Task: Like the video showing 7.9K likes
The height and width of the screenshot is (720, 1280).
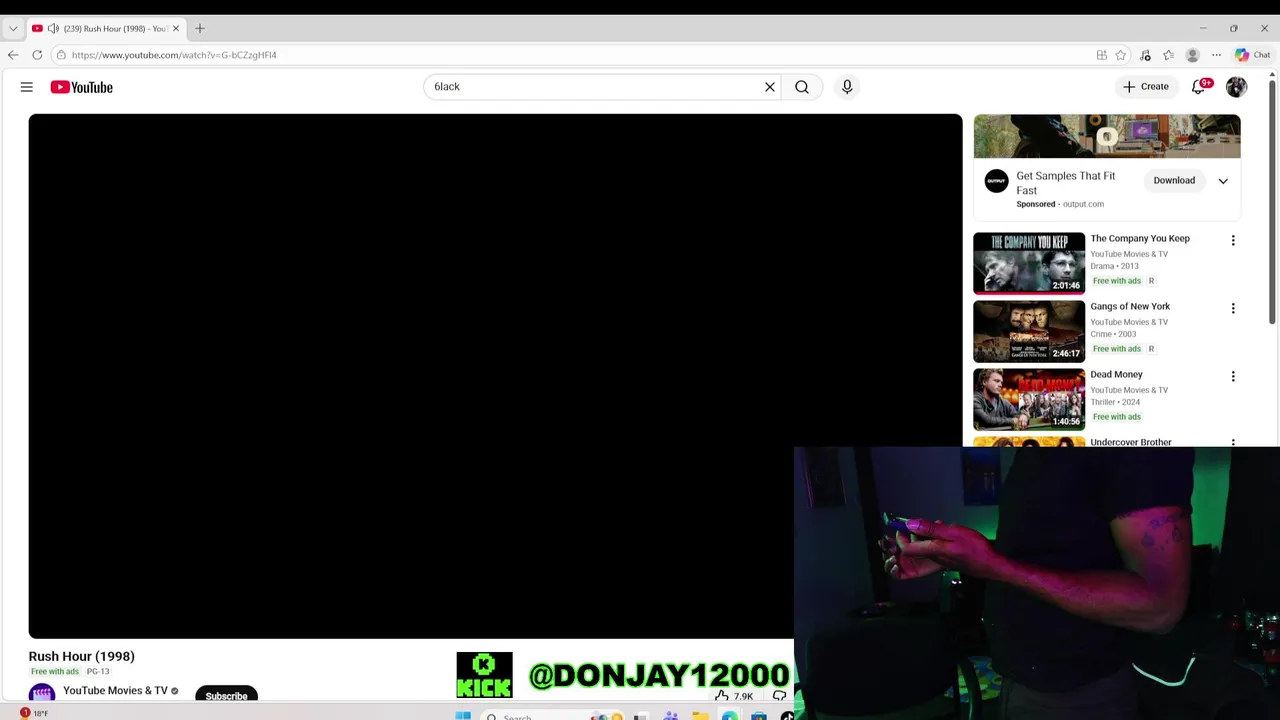Action: [733, 696]
